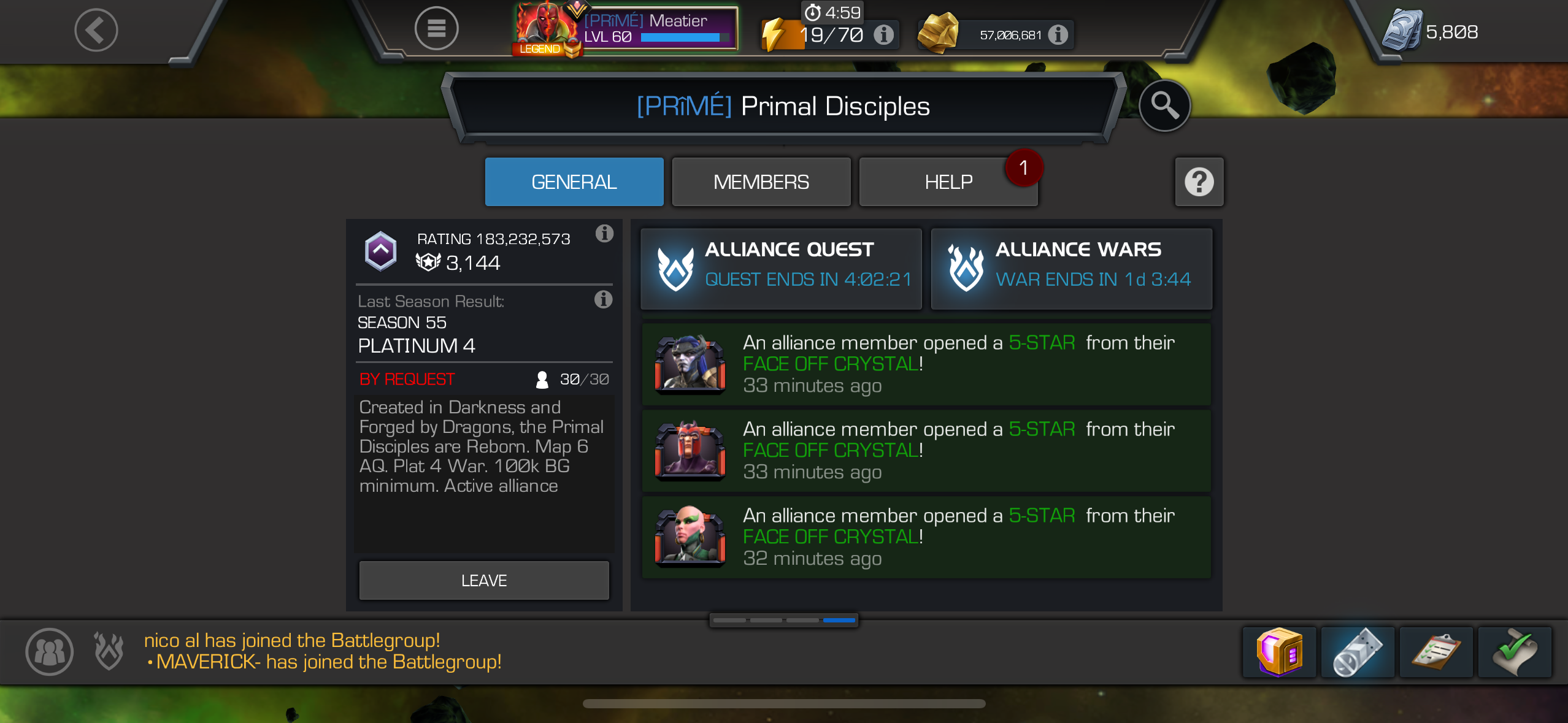This screenshot has height=723, width=1568.
Task: Open the Alliance Quest panel
Action: click(781, 269)
